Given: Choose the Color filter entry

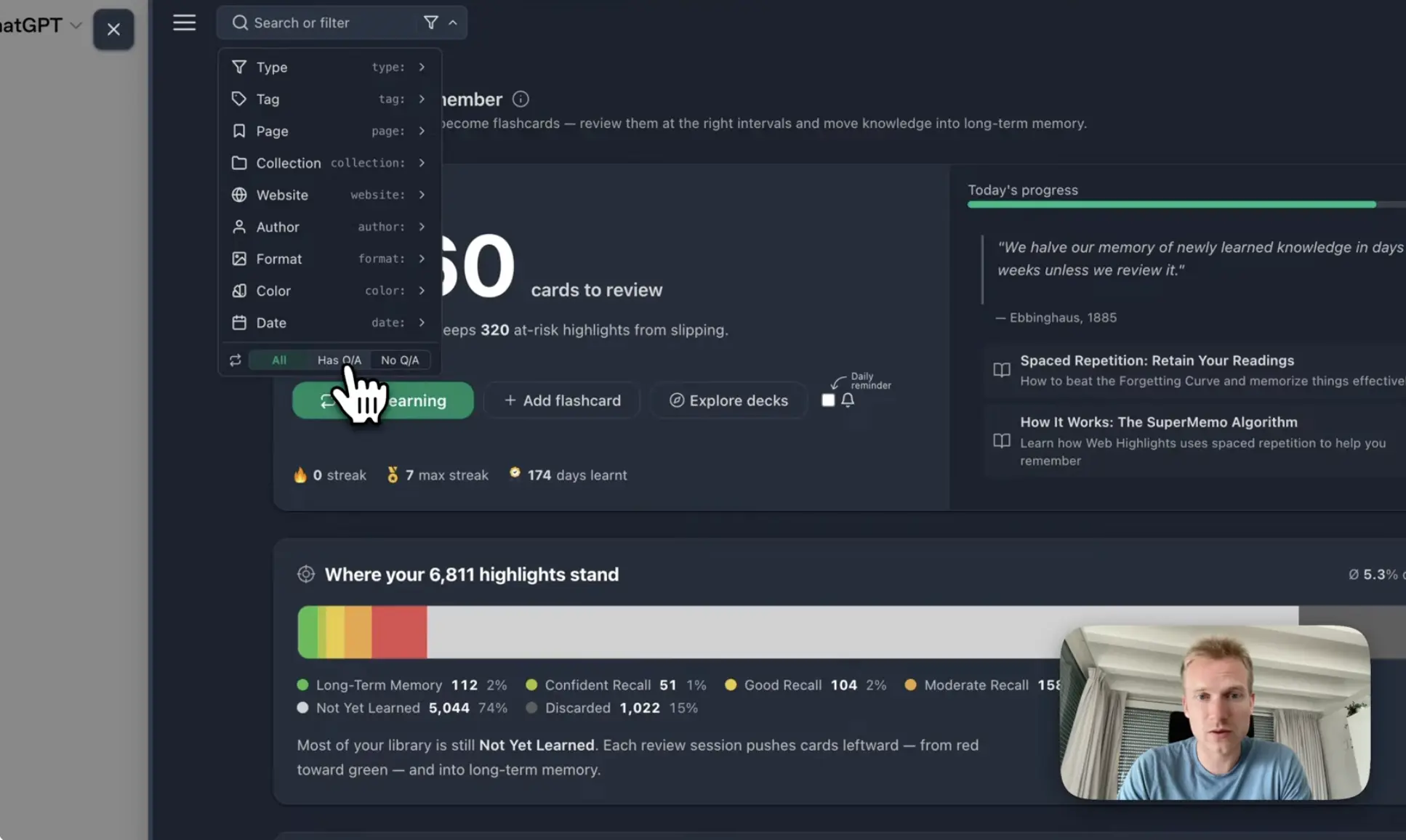Looking at the screenshot, I should [x=329, y=291].
